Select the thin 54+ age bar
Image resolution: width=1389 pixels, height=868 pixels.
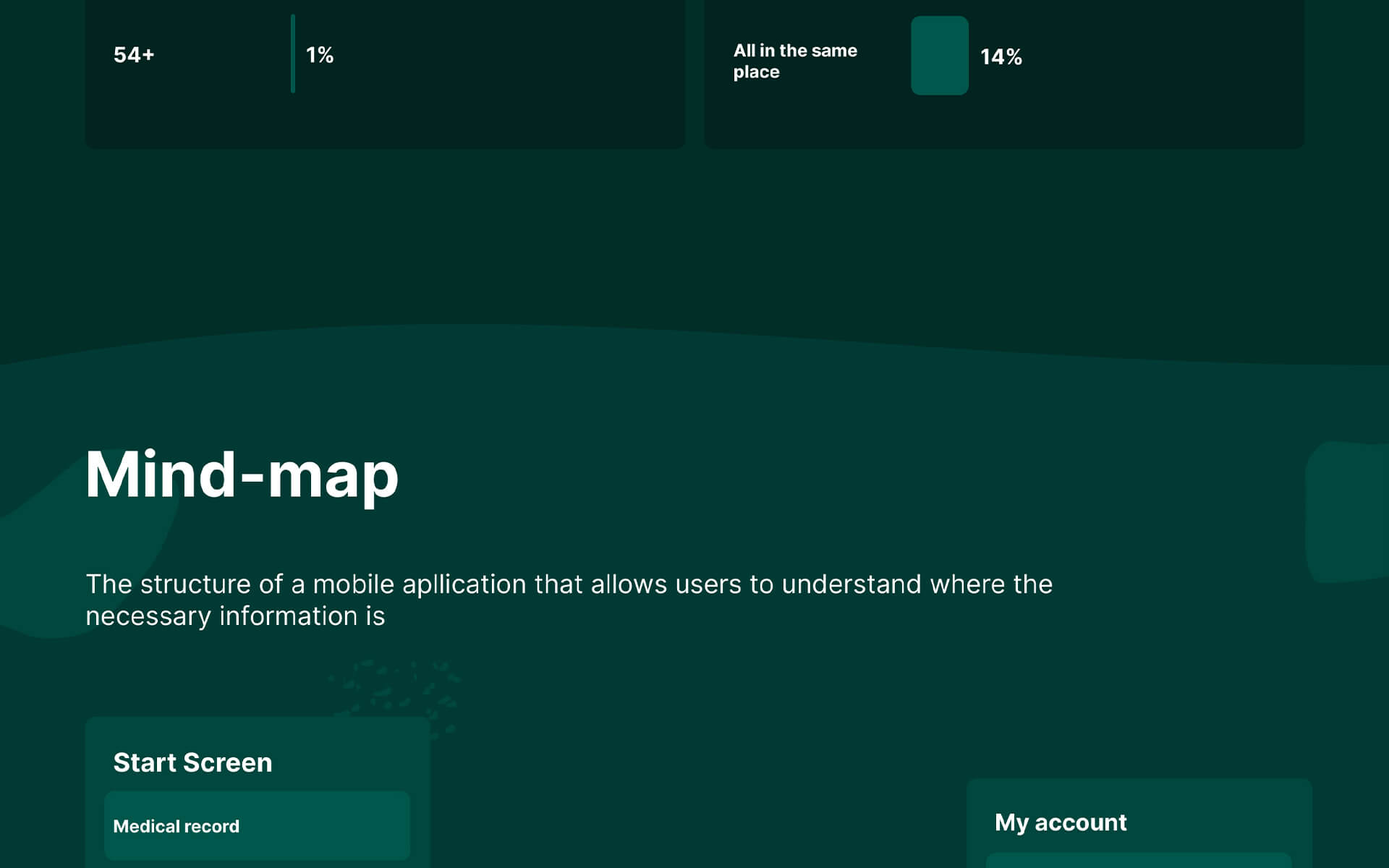293,54
